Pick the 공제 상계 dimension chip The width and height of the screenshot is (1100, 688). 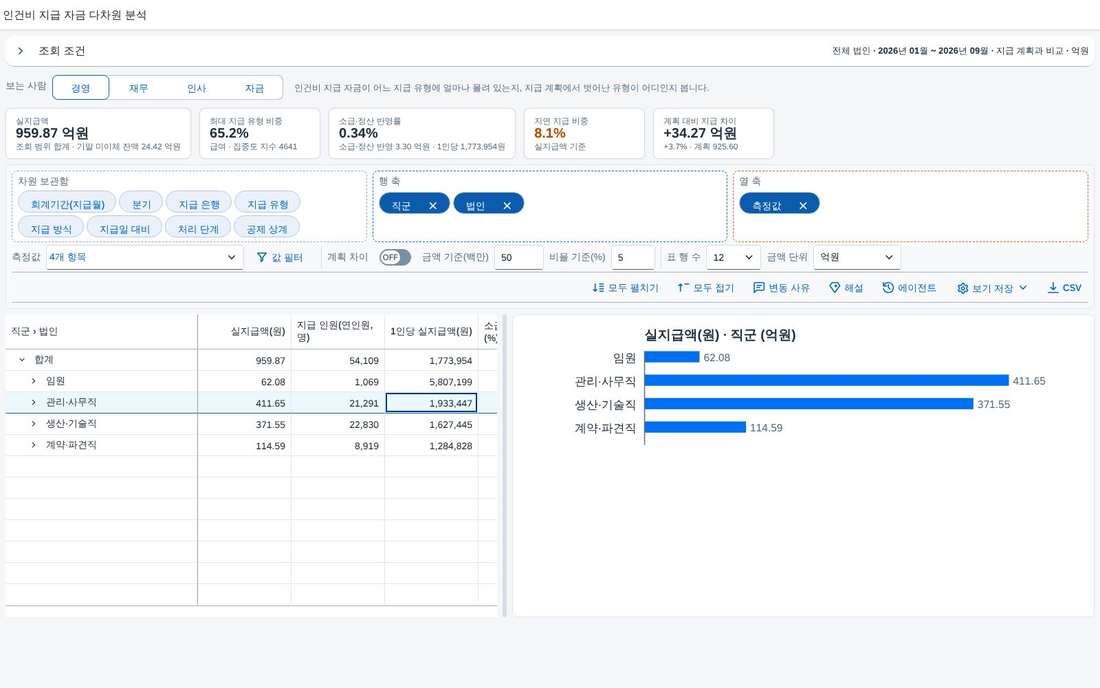[x=267, y=229]
